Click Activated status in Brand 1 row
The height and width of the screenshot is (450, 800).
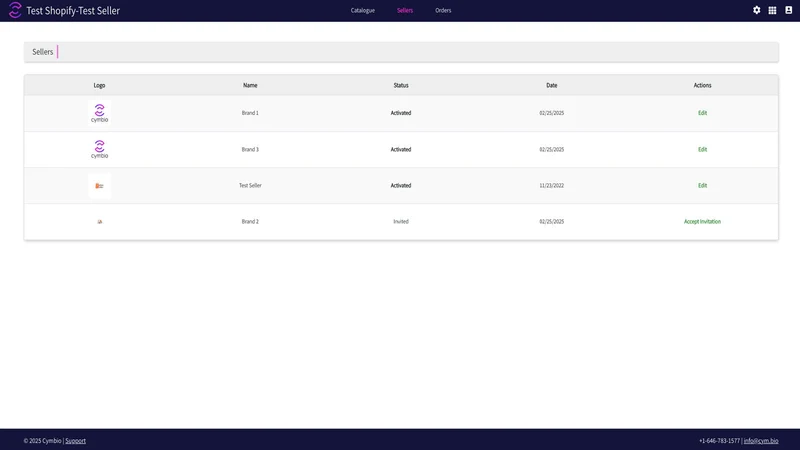click(x=401, y=113)
